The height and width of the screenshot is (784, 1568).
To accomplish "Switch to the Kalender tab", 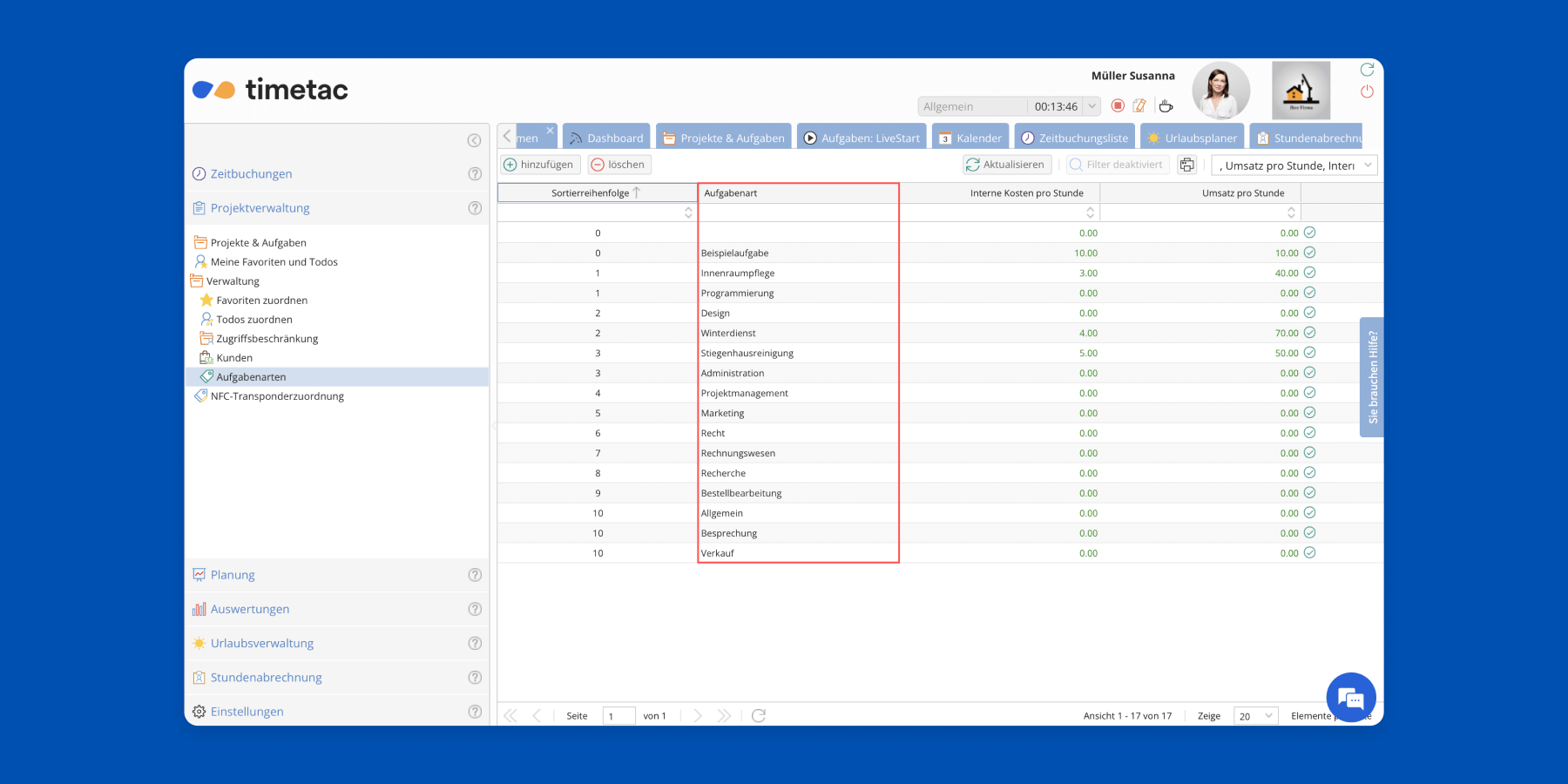I will click(970, 138).
